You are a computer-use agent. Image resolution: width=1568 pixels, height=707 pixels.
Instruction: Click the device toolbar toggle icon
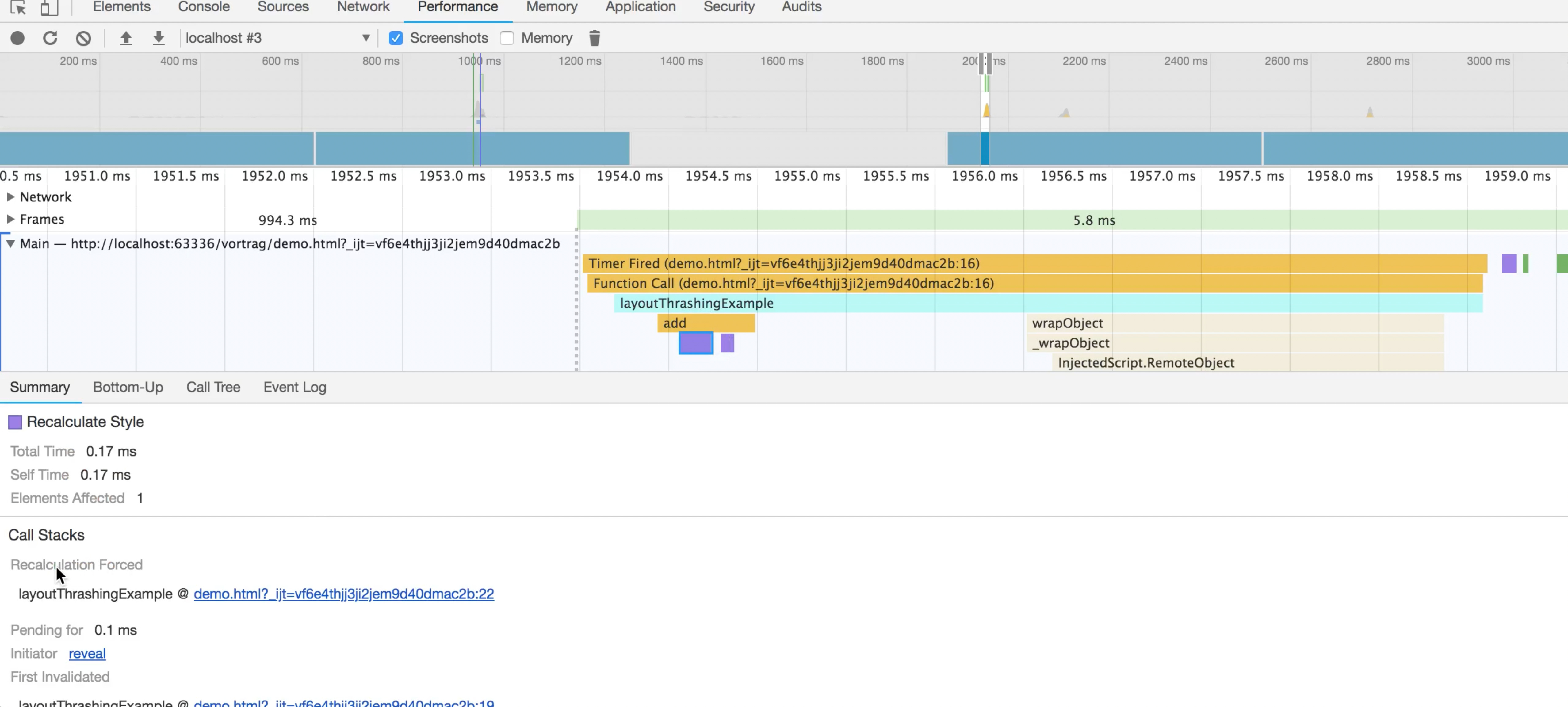pos(48,8)
